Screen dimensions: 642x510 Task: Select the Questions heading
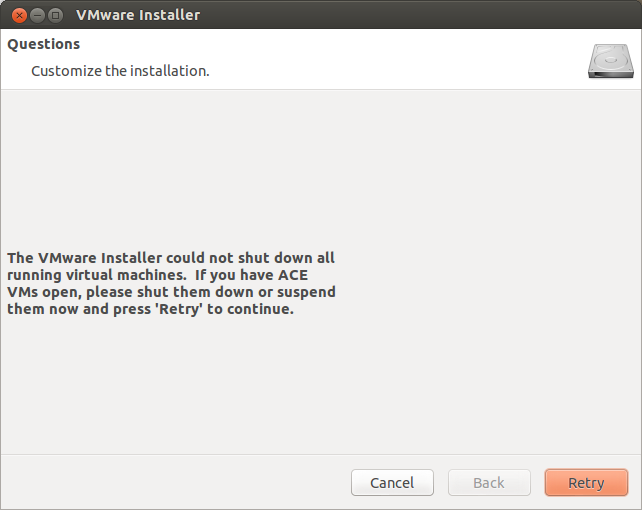coord(44,44)
